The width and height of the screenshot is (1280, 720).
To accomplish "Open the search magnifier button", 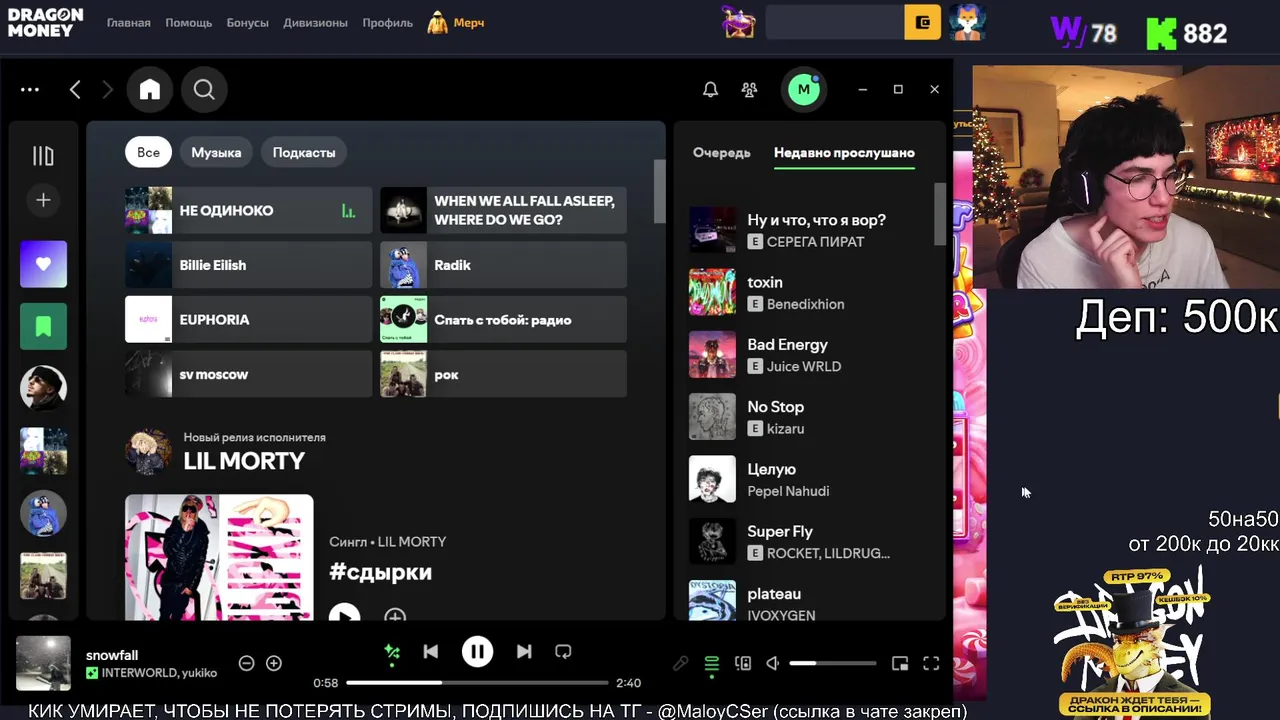I will point(204,90).
